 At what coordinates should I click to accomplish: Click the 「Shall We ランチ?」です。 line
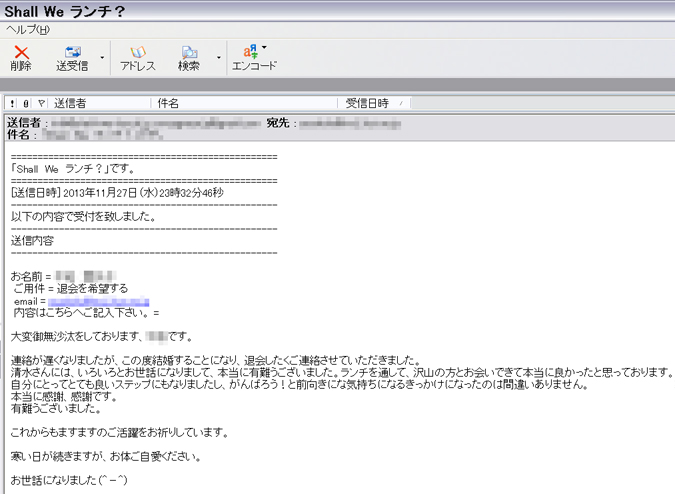(x=72, y=169)
